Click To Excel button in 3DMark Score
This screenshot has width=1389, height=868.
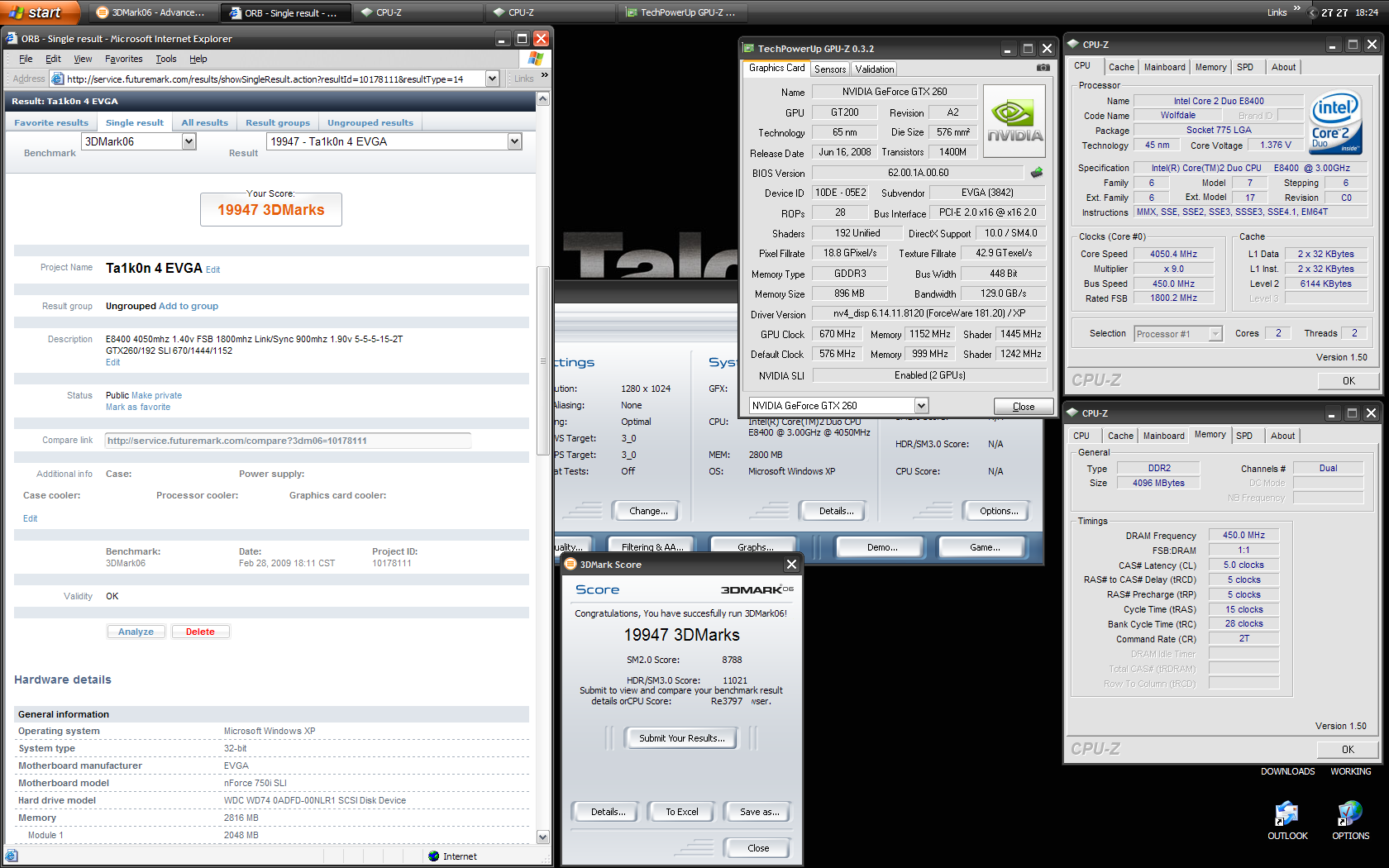click(682, 812)
